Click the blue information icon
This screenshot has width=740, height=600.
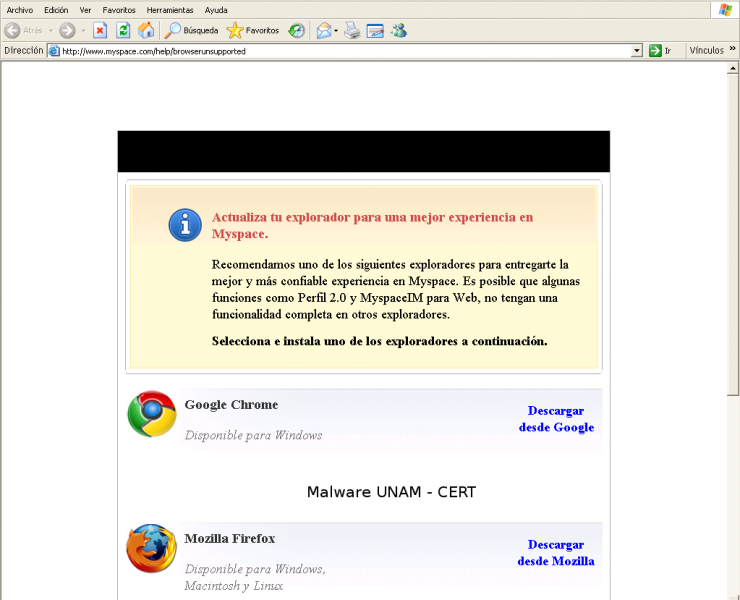tap(185, 225)
